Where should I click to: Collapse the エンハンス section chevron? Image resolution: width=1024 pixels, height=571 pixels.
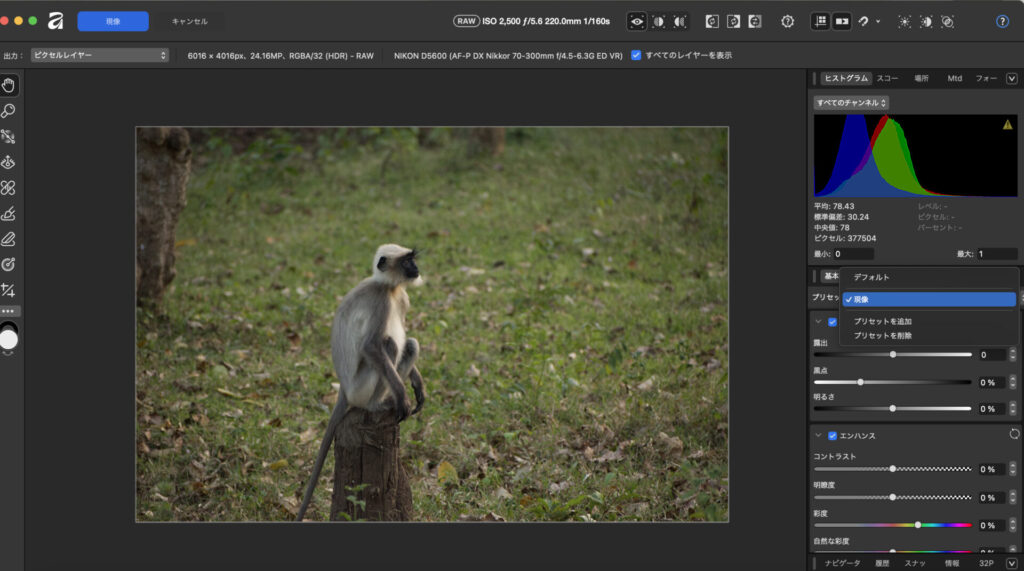point(818,436)
